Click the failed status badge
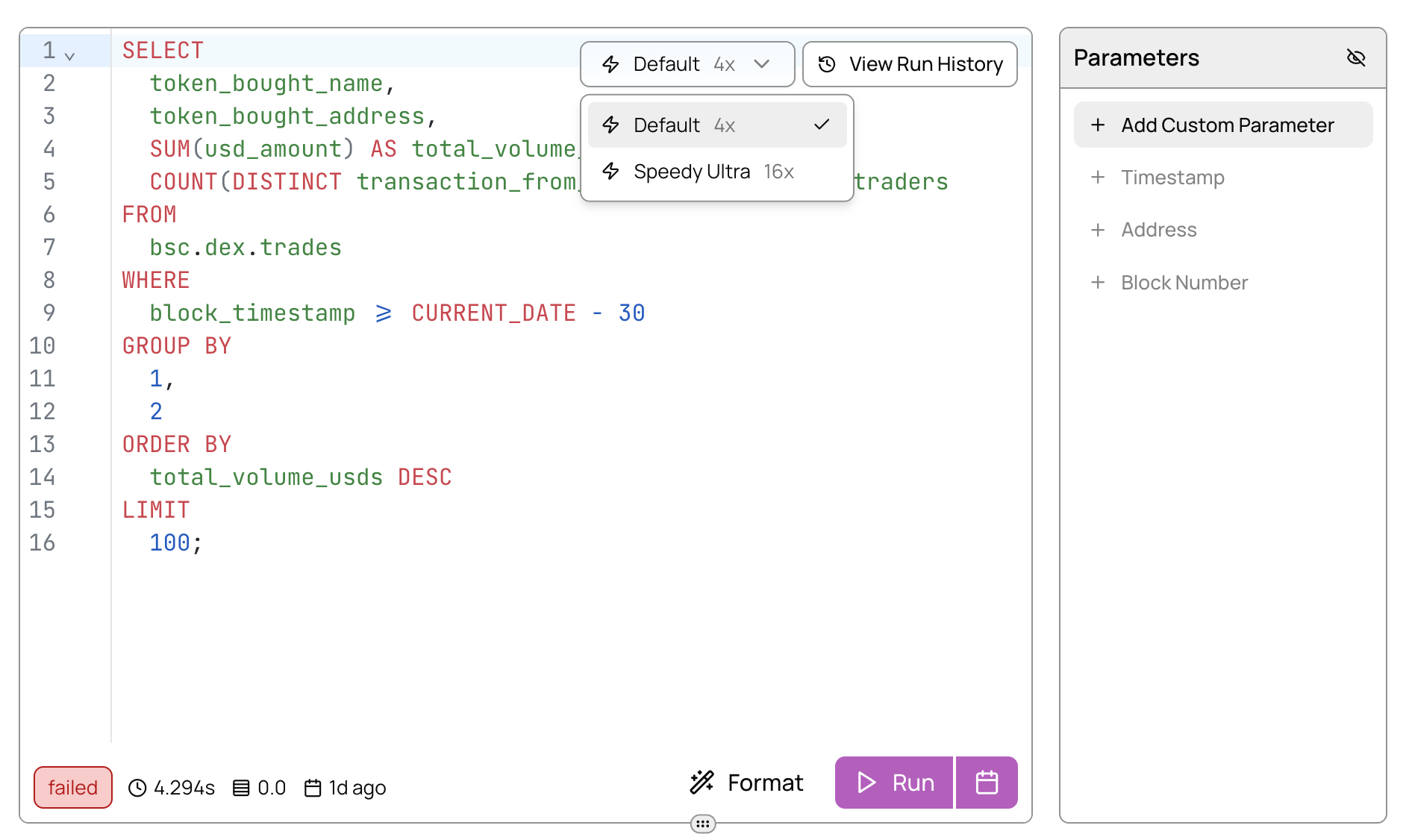 pos(73,787)
